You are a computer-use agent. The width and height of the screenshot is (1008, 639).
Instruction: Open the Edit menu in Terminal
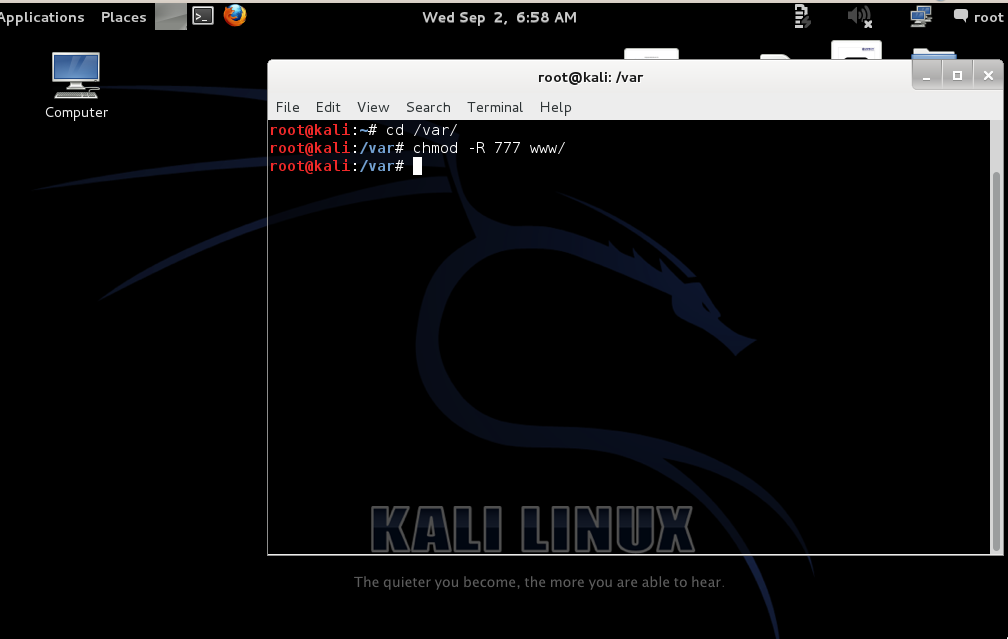[328, 107]
